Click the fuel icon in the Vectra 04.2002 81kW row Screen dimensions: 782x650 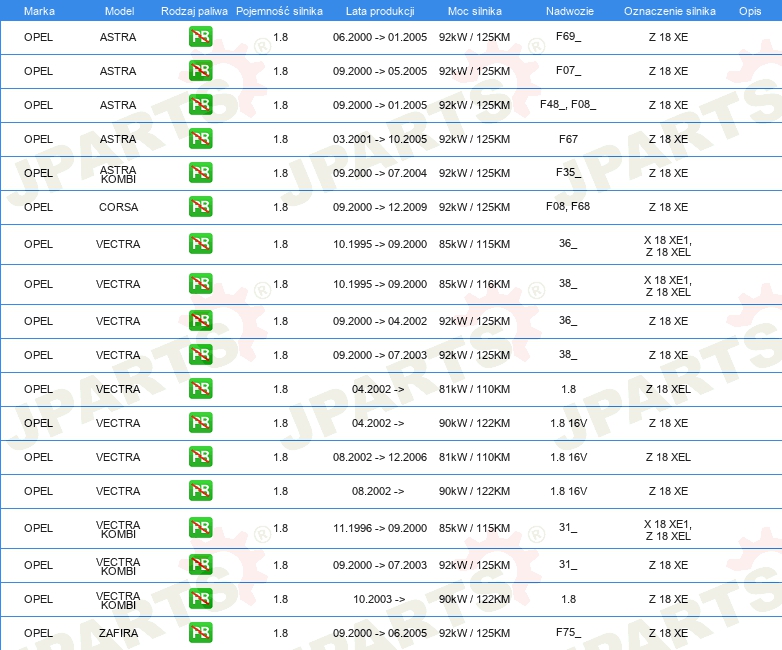[x=200, y=389]
